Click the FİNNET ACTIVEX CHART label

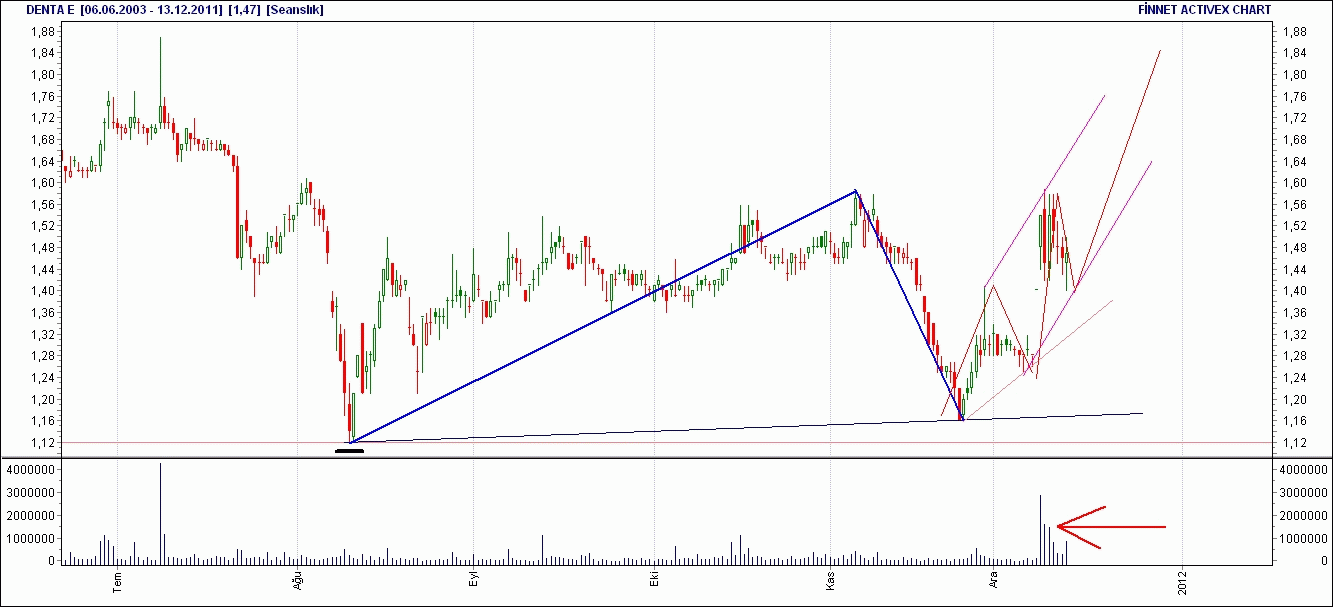pos(1205,9)
